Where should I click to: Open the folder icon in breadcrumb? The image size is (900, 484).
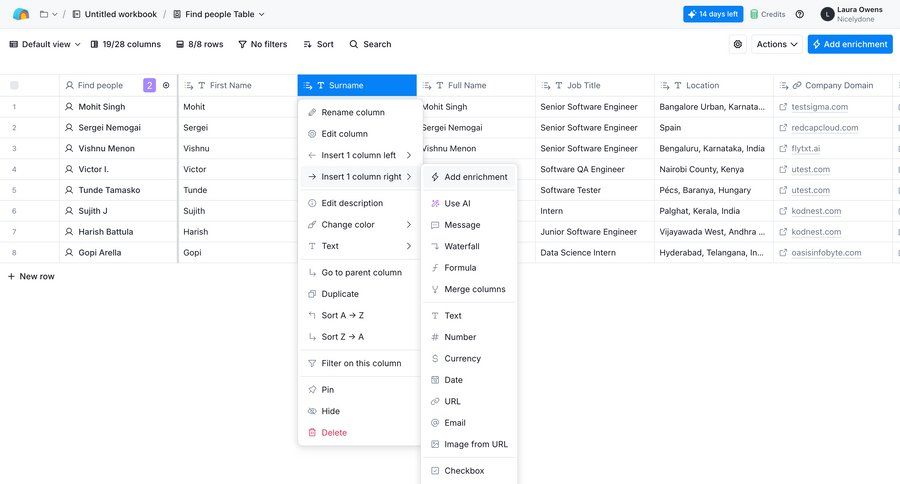tap(44, 14)
